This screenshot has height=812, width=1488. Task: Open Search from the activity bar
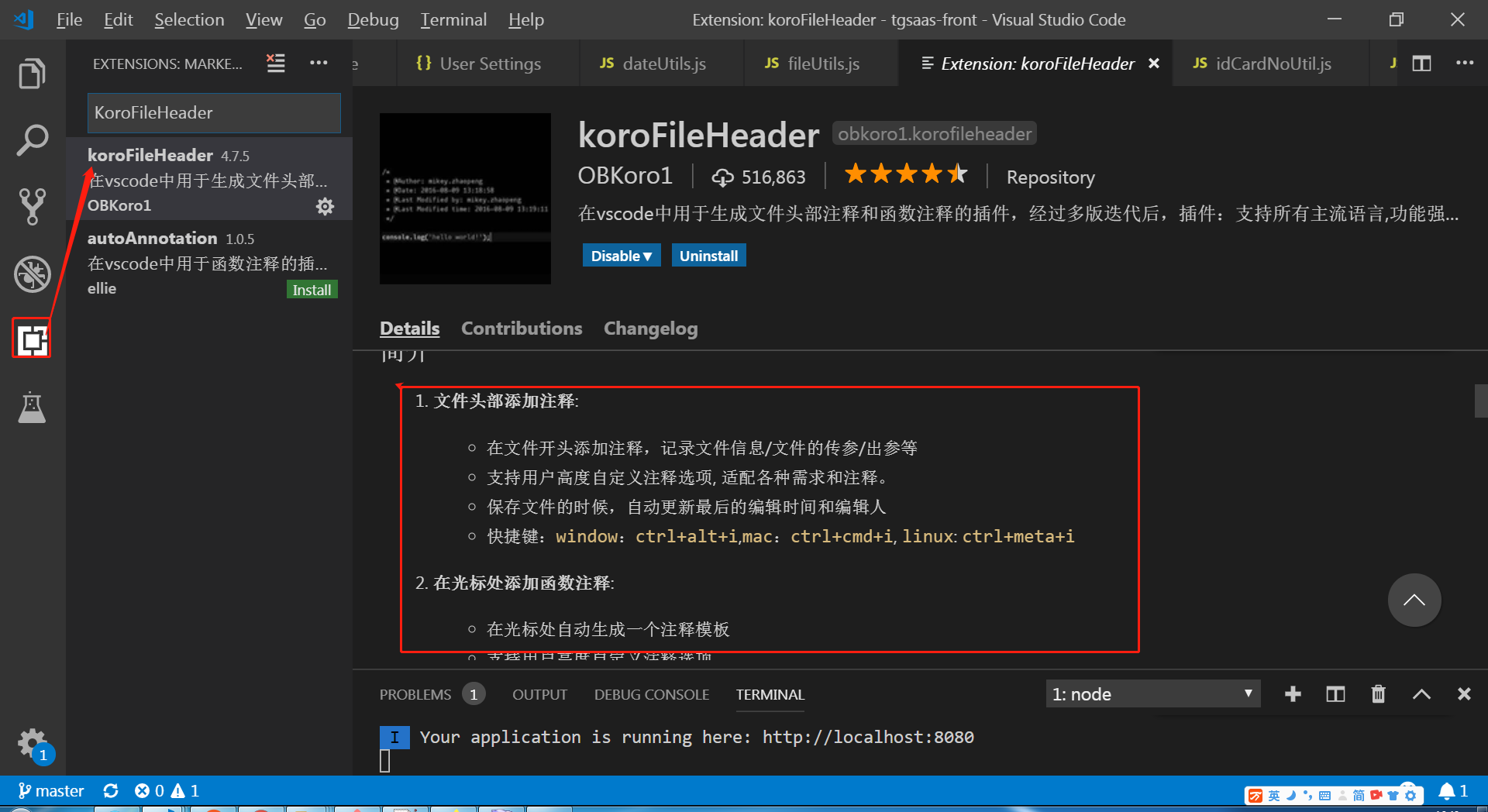(31, 139)
